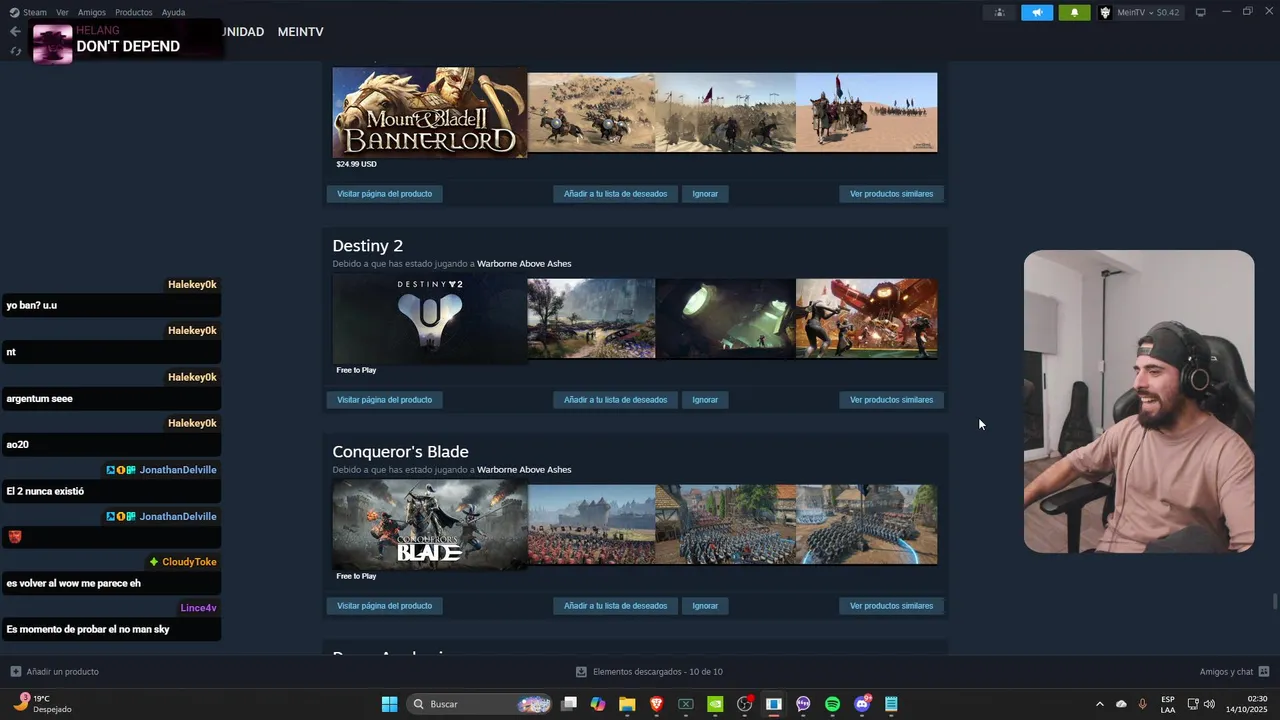Open the Ver menu
The width and height of the screenshot is (1280, 720).
(62, 12)
